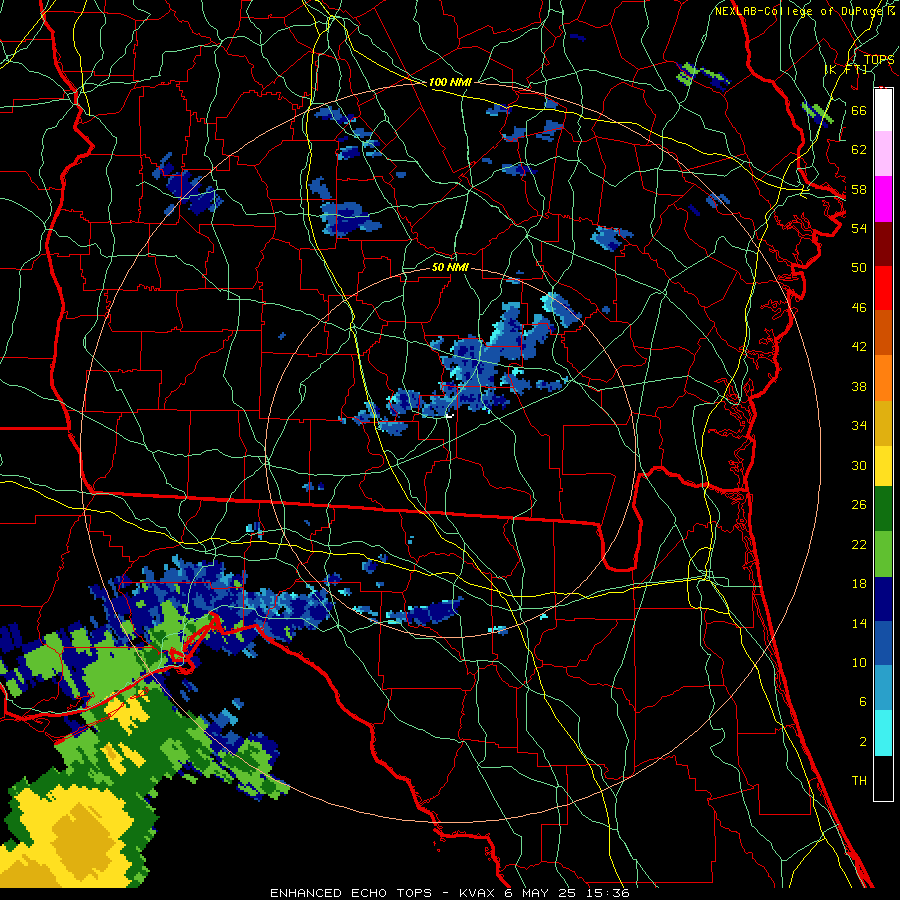Click the magenta legend swatch
900x900 pixels.
point(883,199)
